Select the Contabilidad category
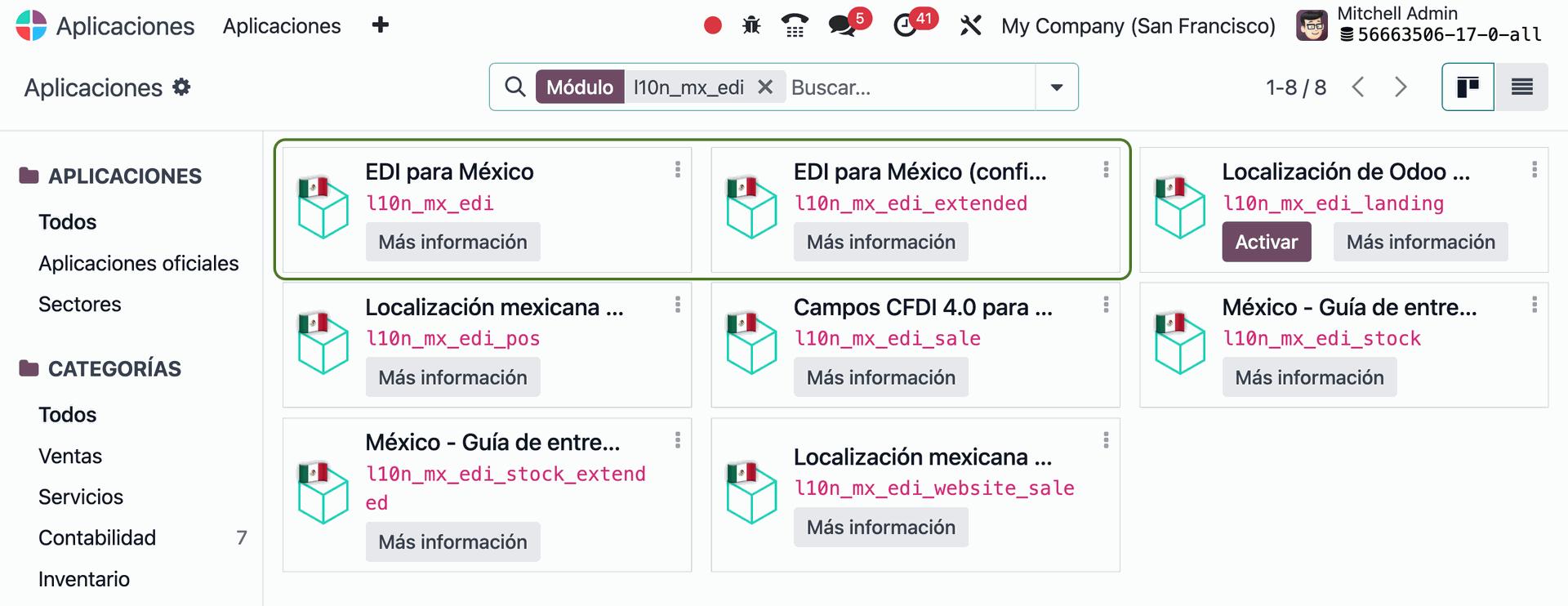The image size is (1568, 606). pos(97,538)
